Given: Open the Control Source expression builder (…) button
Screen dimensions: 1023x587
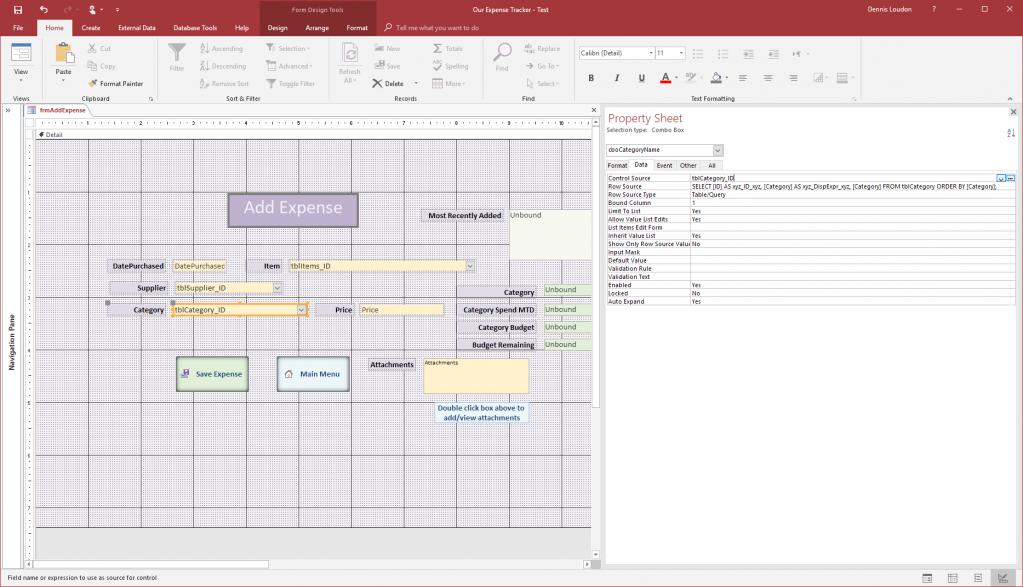Looking at the screenshot, I should tap(1010, 178).
